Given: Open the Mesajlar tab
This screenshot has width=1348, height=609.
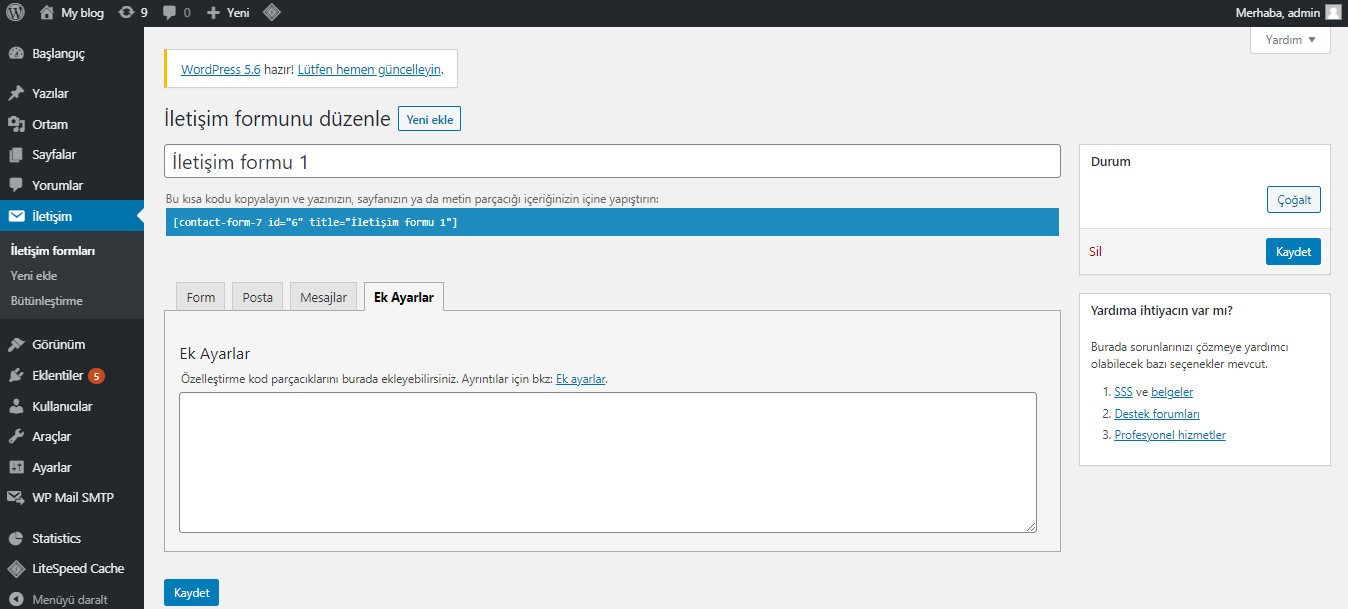Looking at the screenshot, I should point(323,297).
